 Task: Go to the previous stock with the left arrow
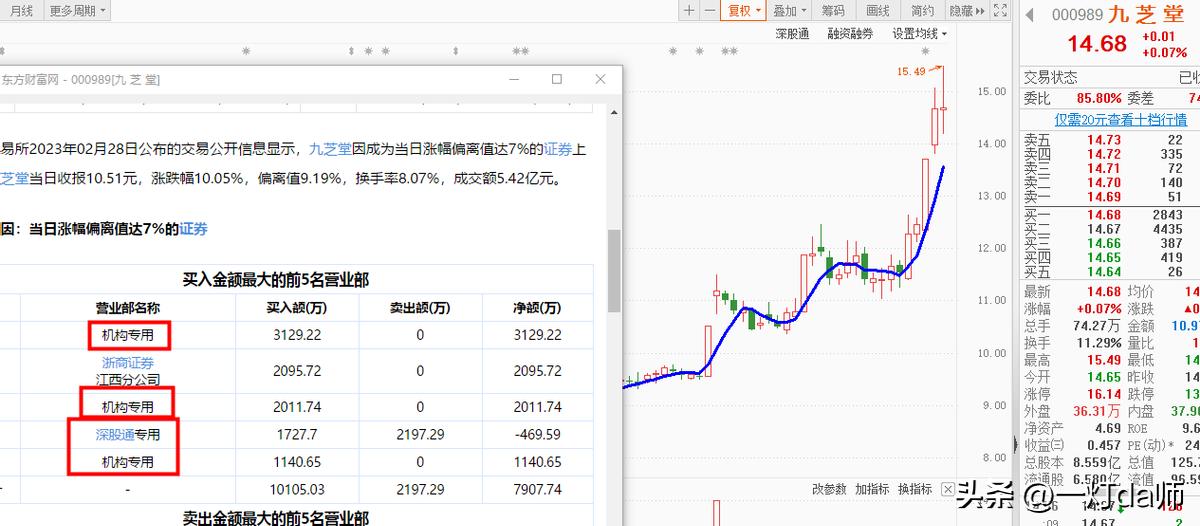pyautogui.click(x=1029, y=14)
